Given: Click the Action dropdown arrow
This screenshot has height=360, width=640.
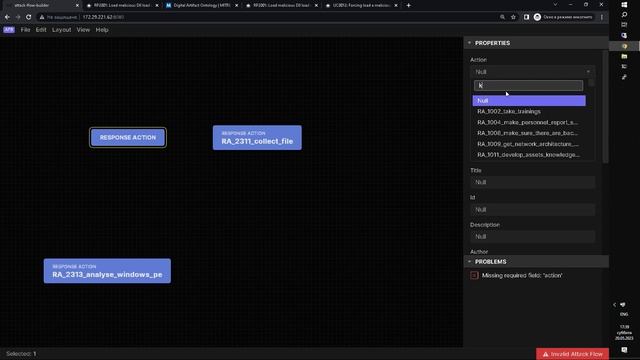Looking at the screenshot, I should 588,72.
